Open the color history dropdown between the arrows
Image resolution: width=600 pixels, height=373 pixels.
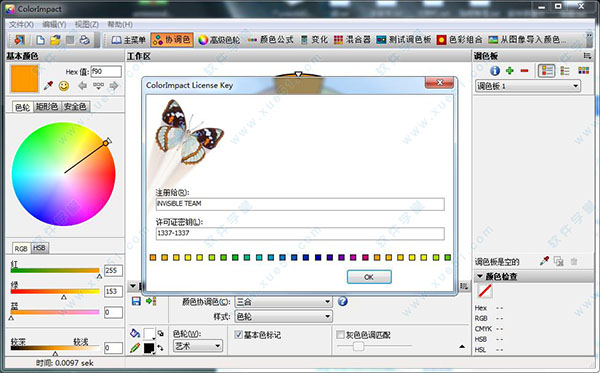click(98, 86)
